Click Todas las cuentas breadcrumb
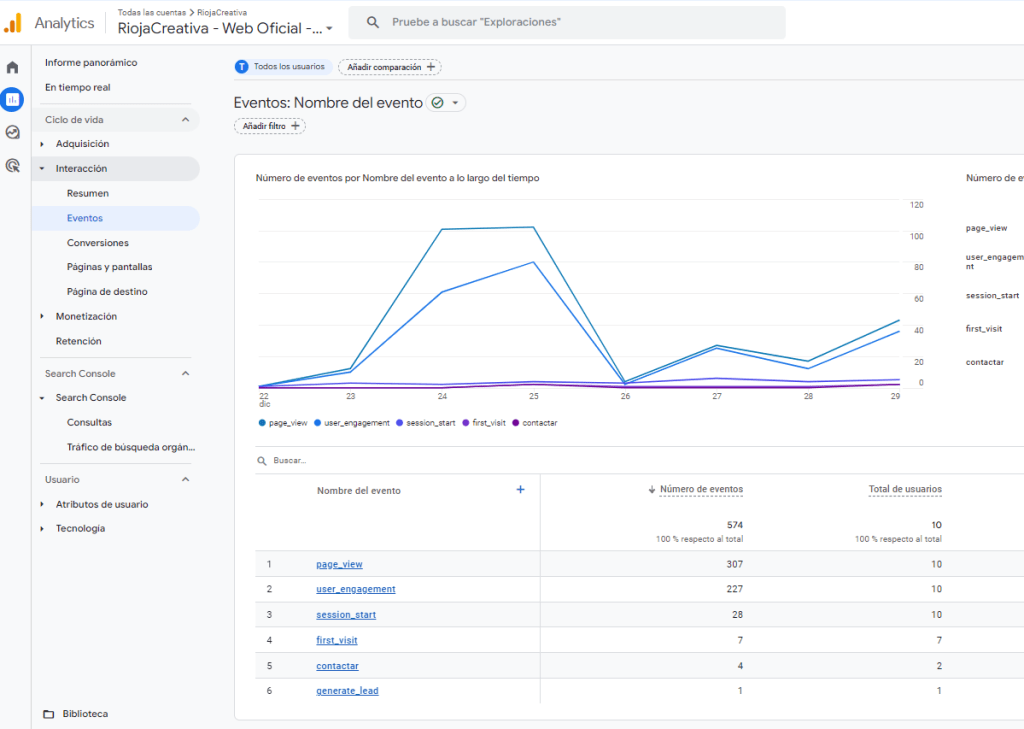 coord(152,12)
